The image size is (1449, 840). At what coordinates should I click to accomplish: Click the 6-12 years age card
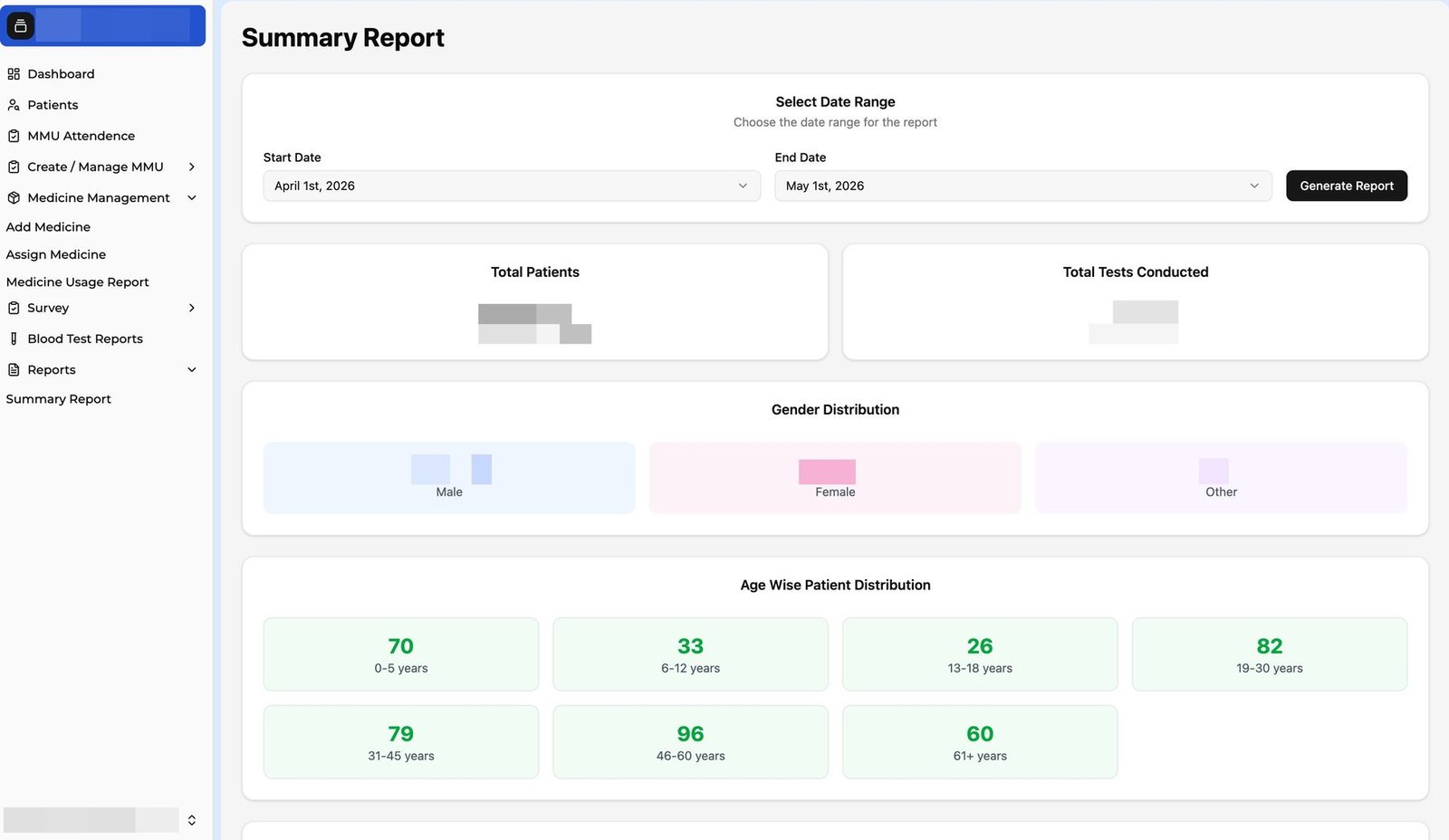tap(691, 654)
